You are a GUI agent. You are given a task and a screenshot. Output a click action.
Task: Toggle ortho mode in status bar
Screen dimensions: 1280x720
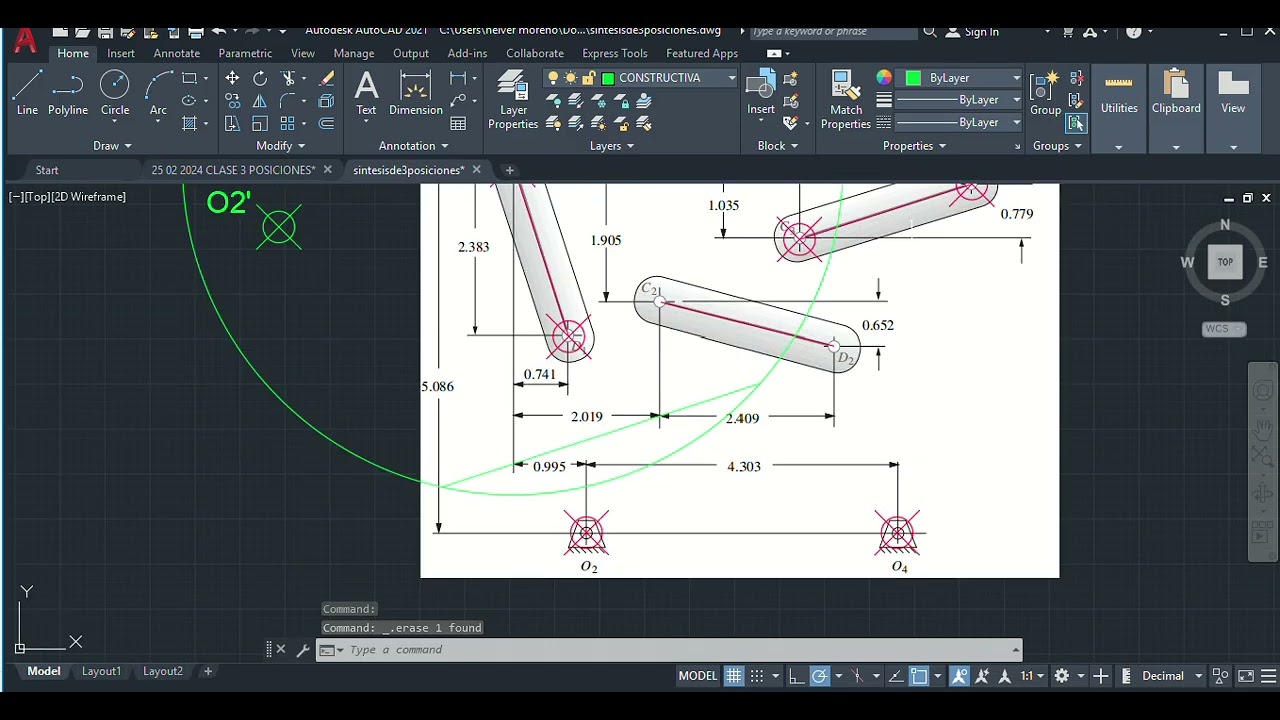click(796, 676)
